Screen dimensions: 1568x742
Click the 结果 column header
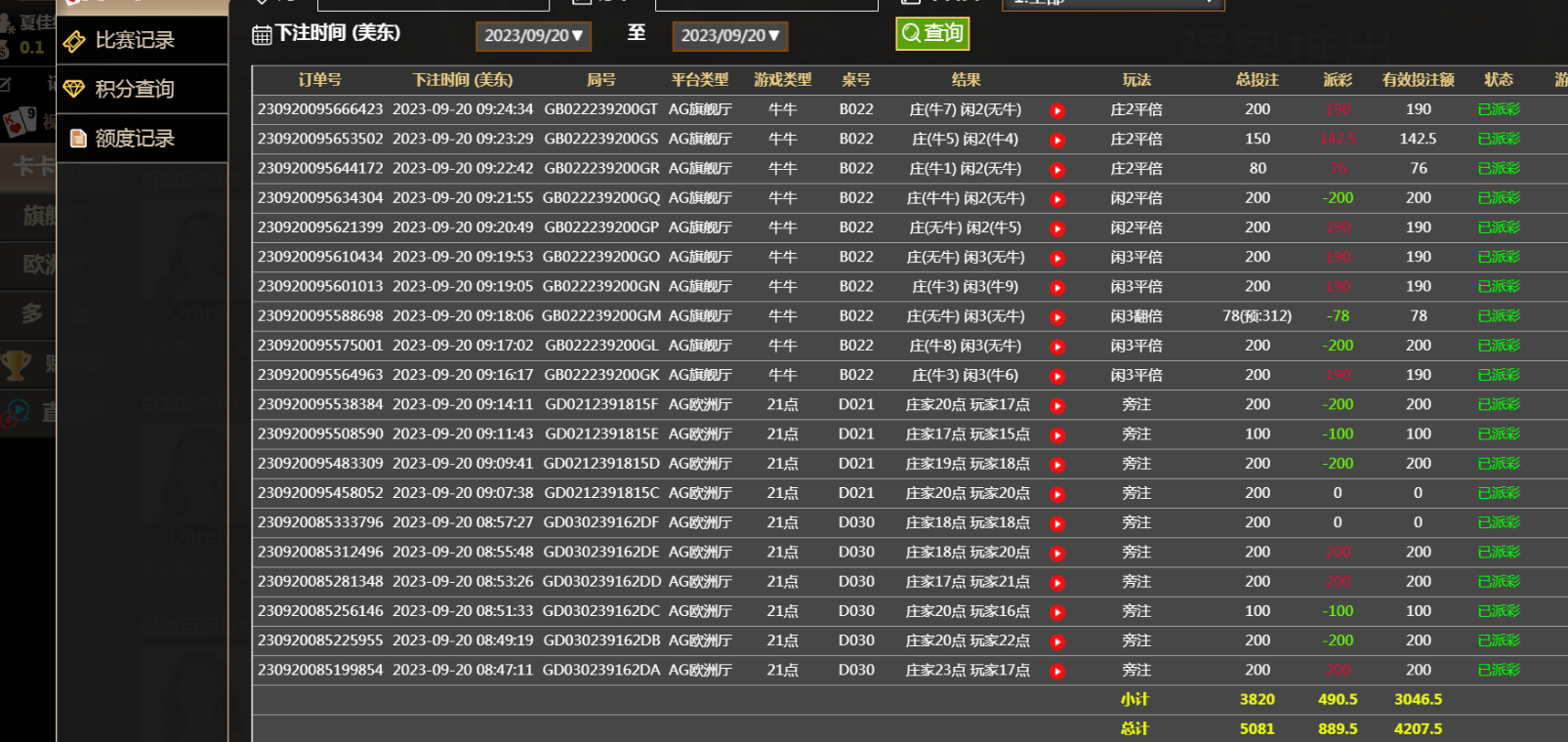pos(966,80)
